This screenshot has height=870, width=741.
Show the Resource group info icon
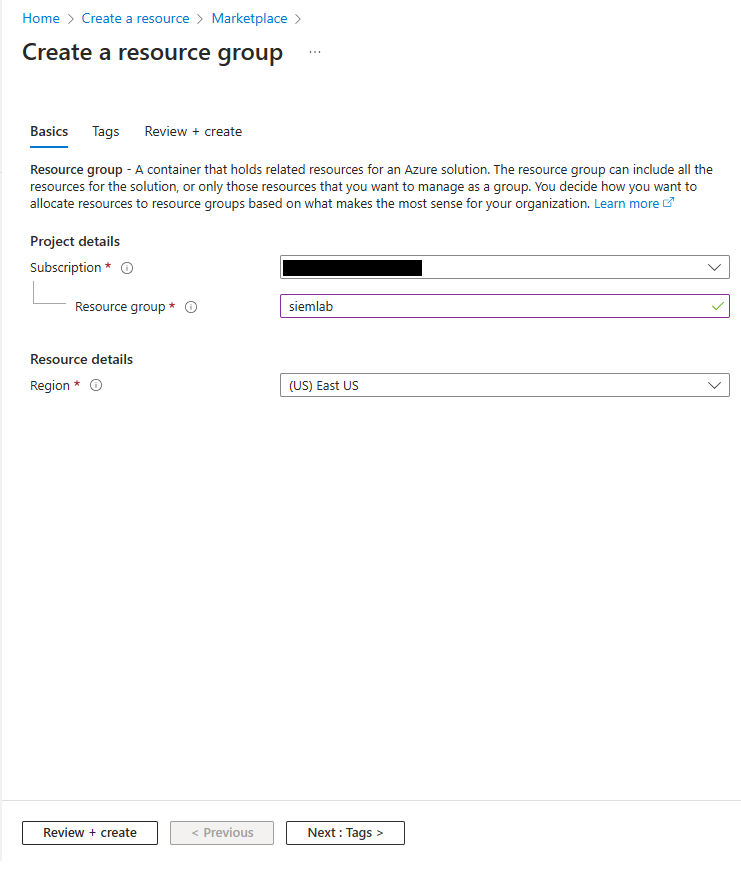point(191,307)
